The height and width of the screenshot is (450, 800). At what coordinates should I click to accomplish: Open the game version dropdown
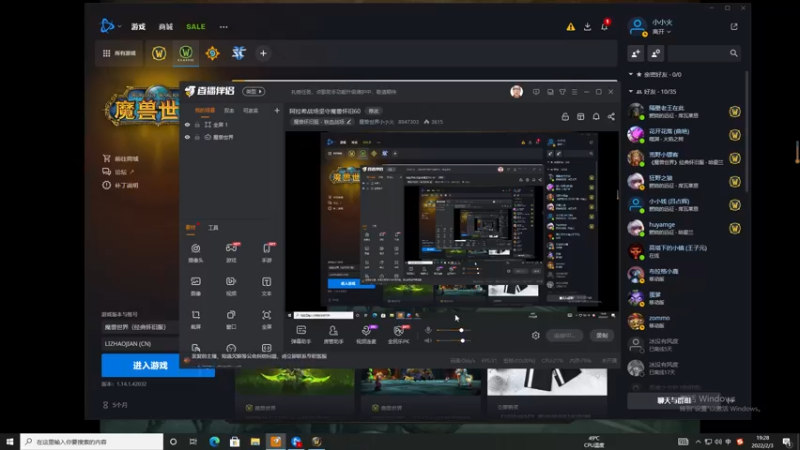(x=140, y=327)
